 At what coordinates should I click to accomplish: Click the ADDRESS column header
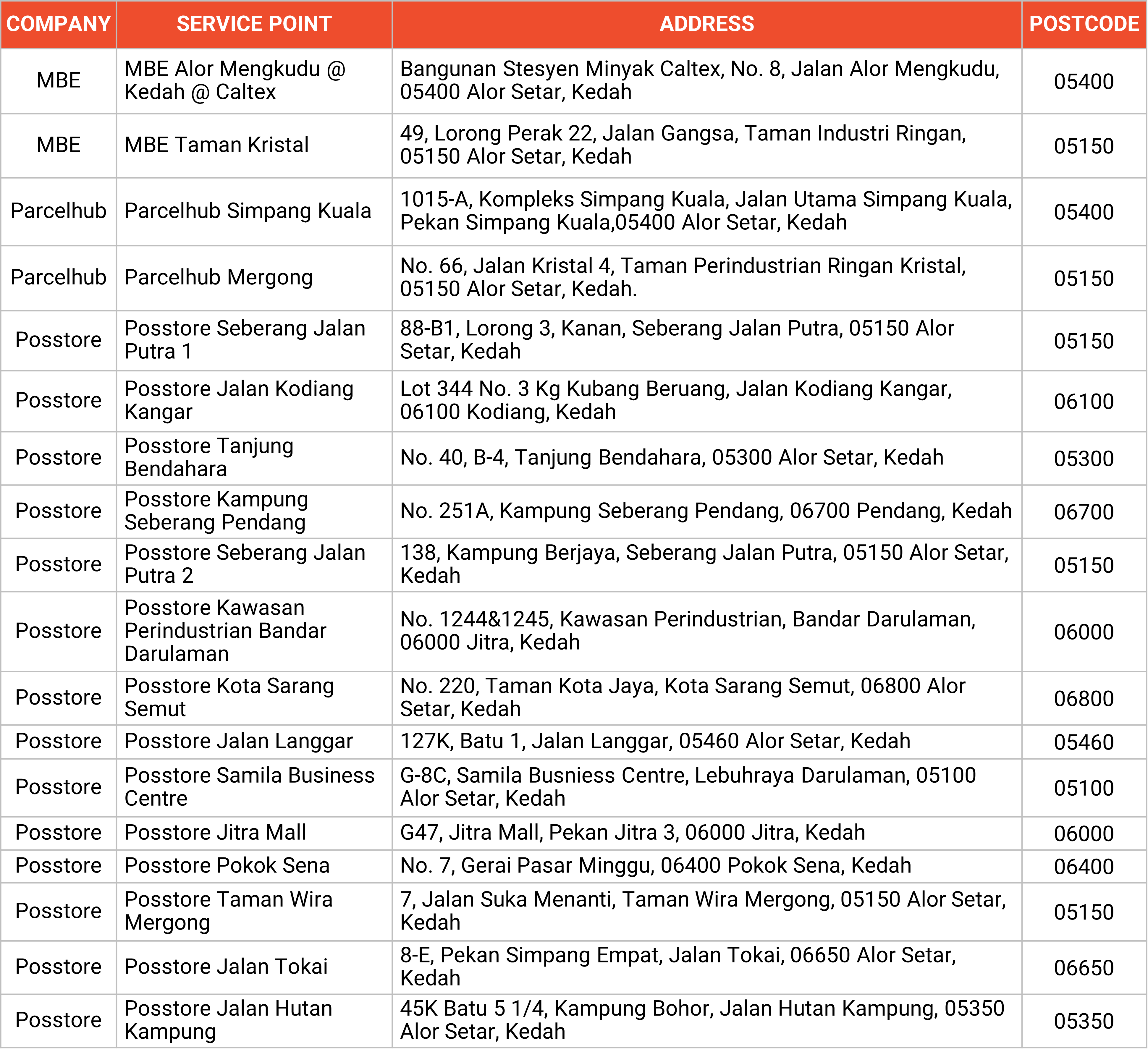(x=707, y=24)
